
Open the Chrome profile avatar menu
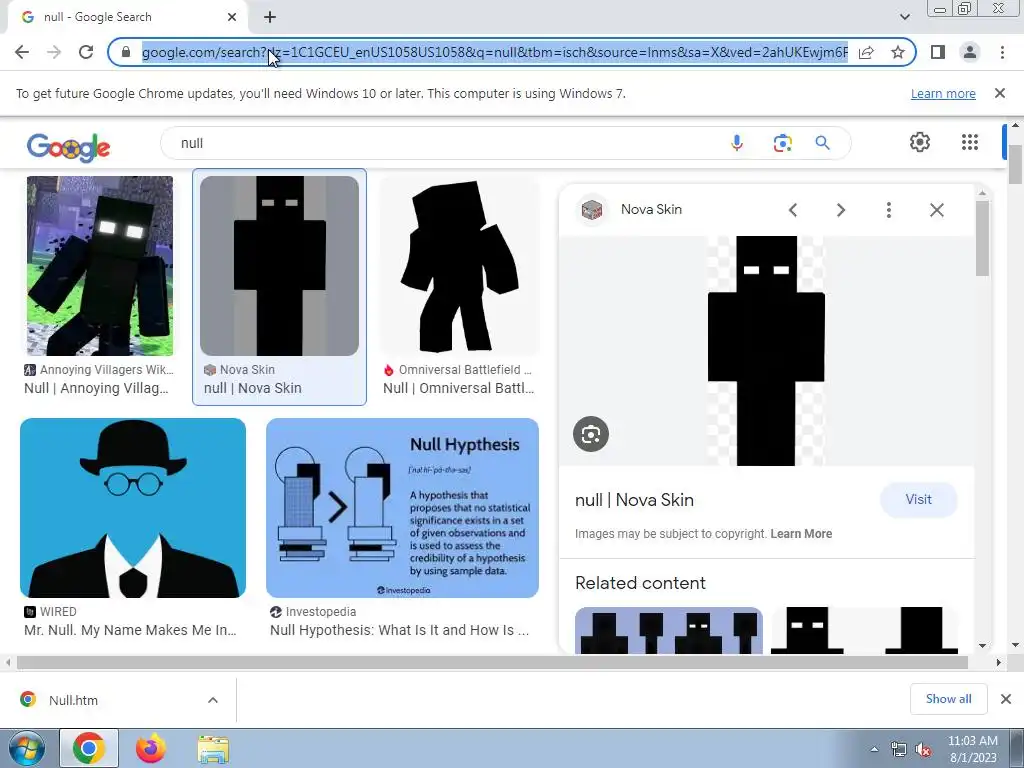pyautogui.click(x=970, y=52)
